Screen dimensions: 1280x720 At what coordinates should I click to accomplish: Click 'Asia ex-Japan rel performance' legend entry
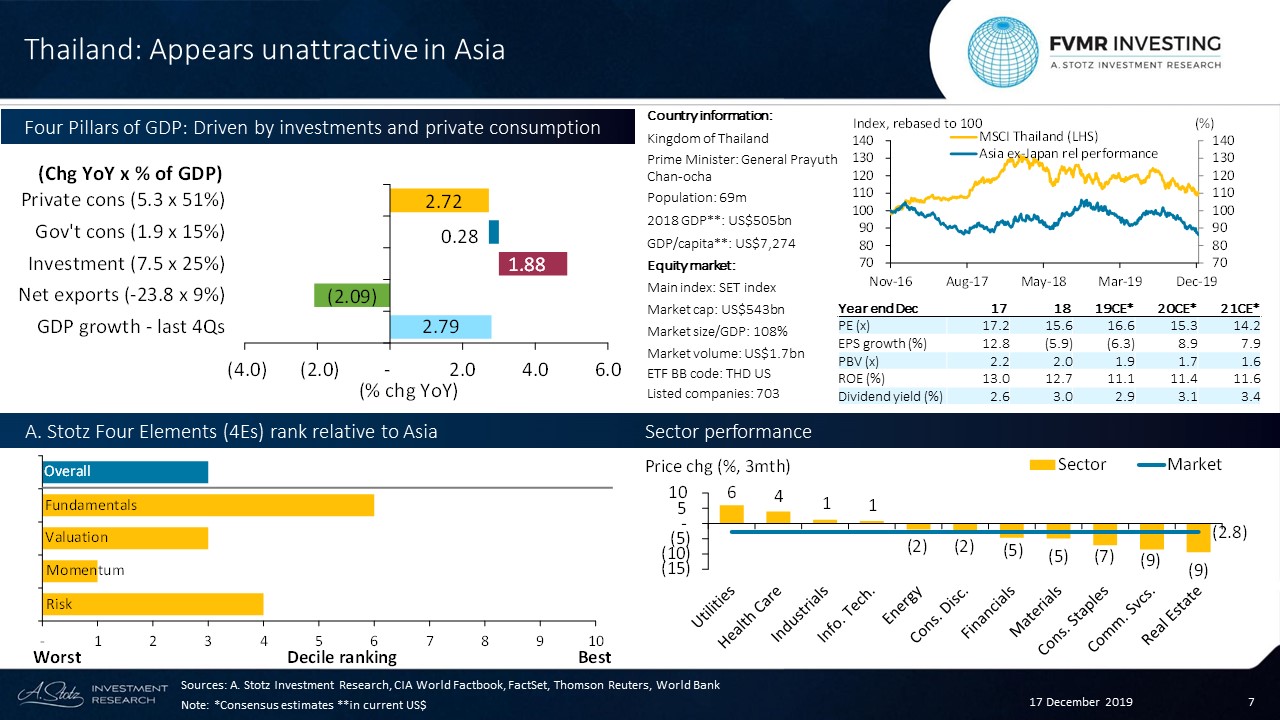pos(1052,153)
